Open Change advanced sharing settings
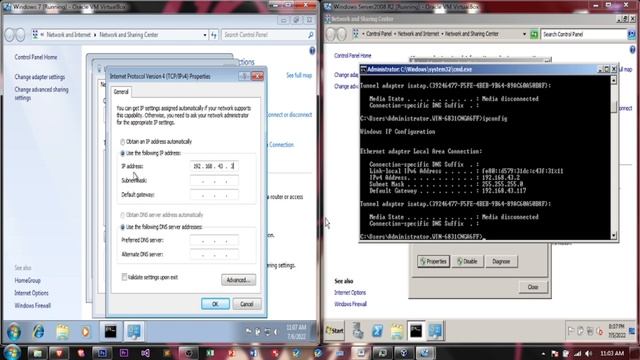Image resolution: width=640 pixels, height=360 pixels. point(41,93)
